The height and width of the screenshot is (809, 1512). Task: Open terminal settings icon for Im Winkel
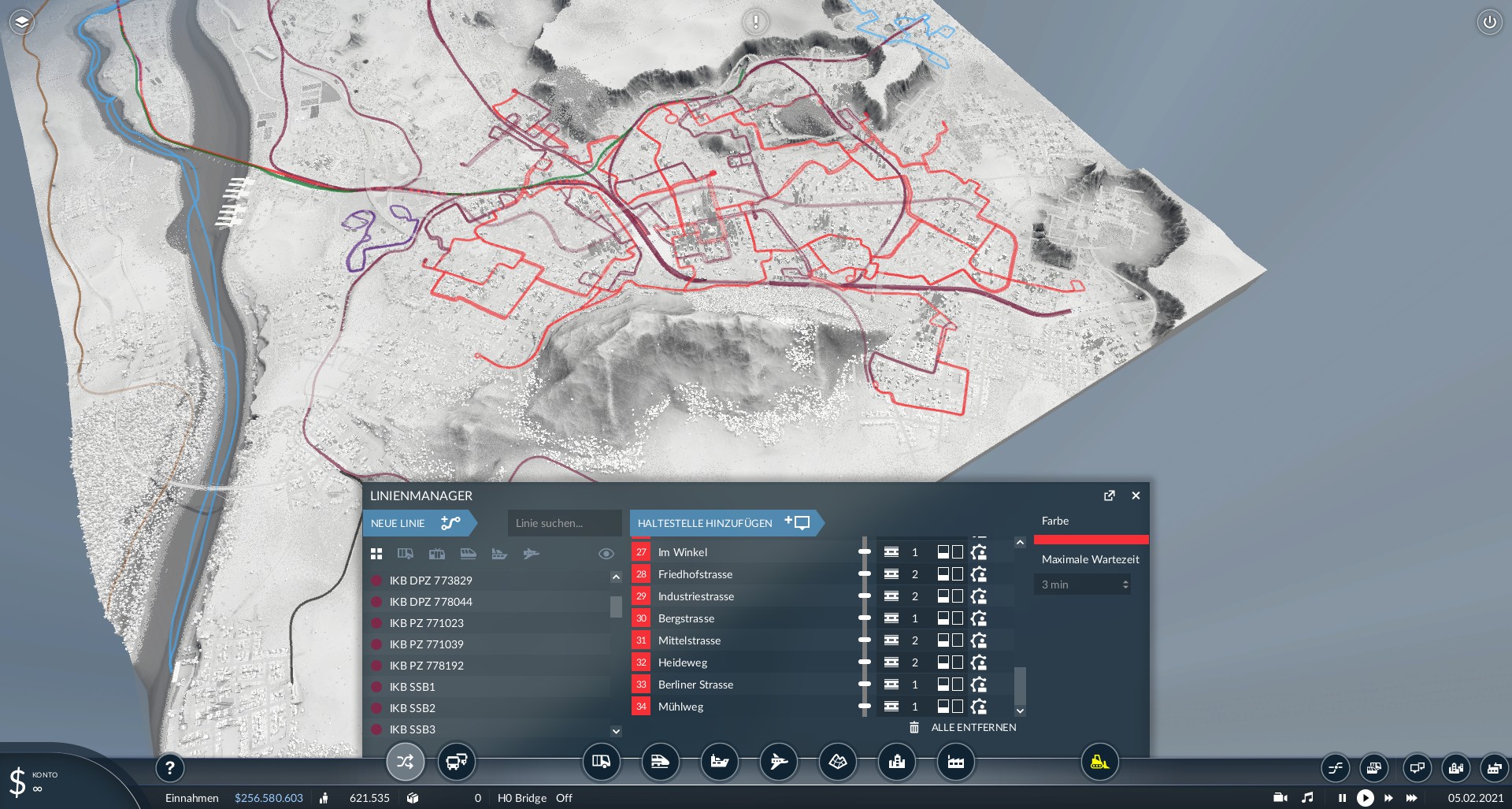pos(978,552)
